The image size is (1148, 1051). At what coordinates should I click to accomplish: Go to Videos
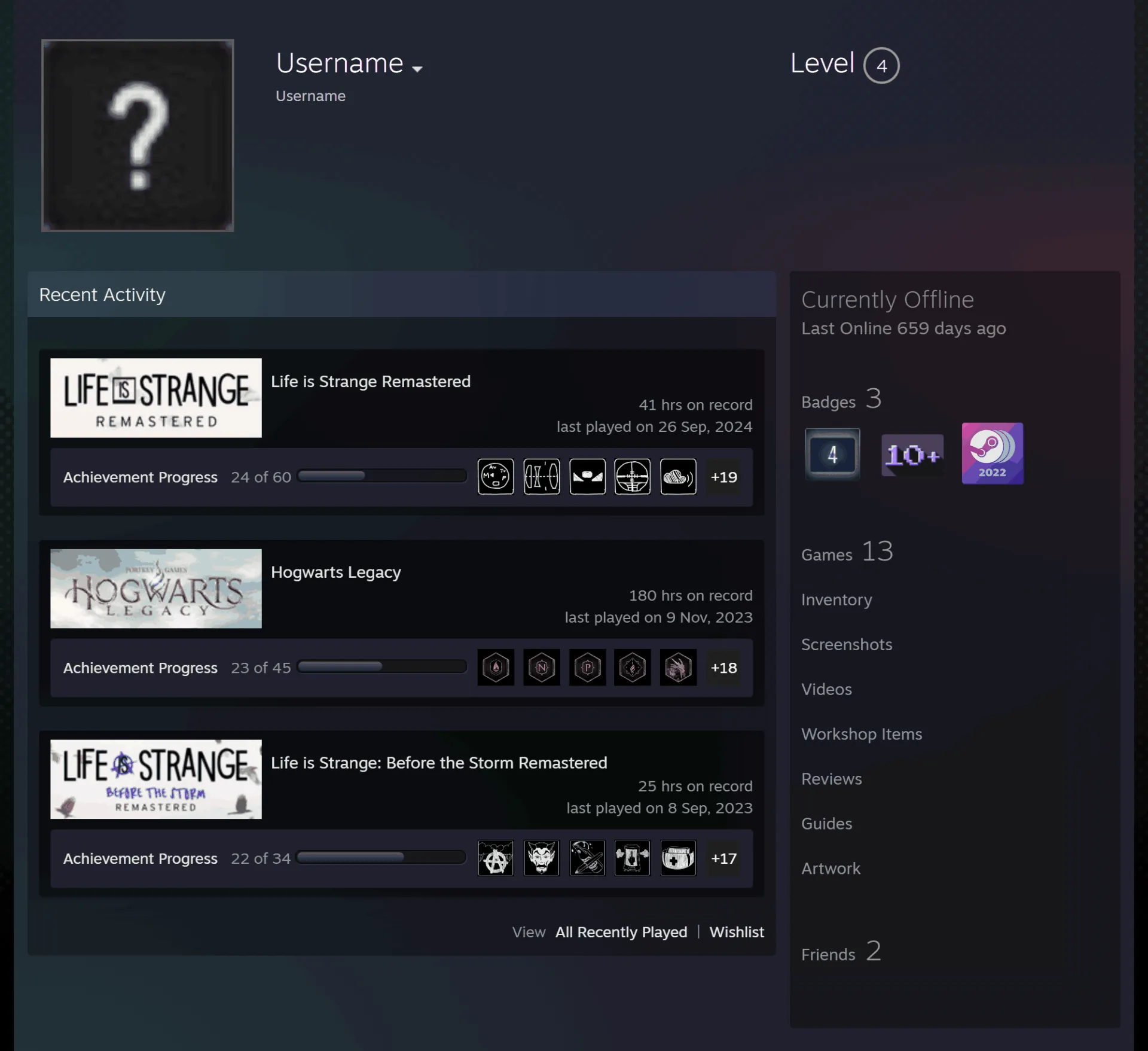pyautogui.click(x=826, y=689)
